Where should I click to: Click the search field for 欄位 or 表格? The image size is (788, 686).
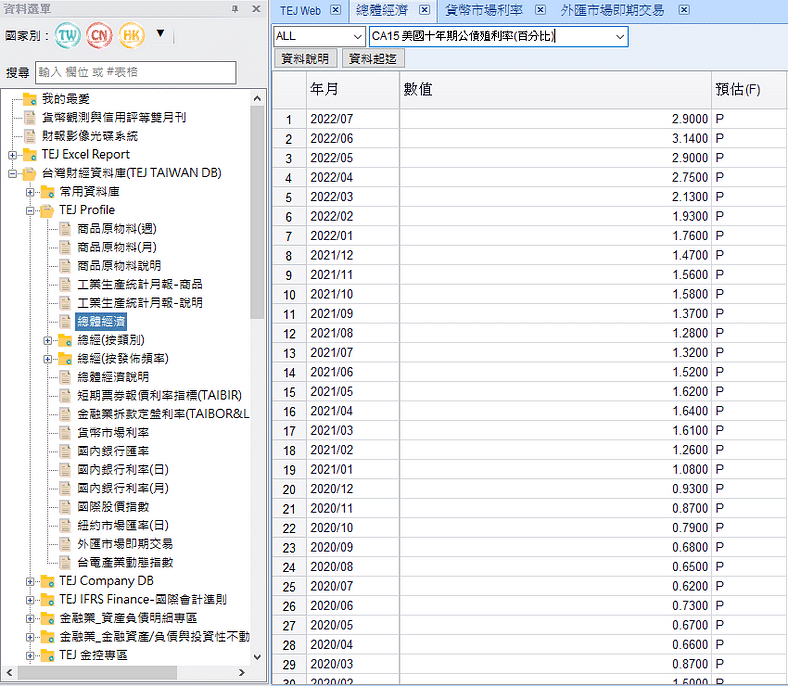[x=135, y=72]
